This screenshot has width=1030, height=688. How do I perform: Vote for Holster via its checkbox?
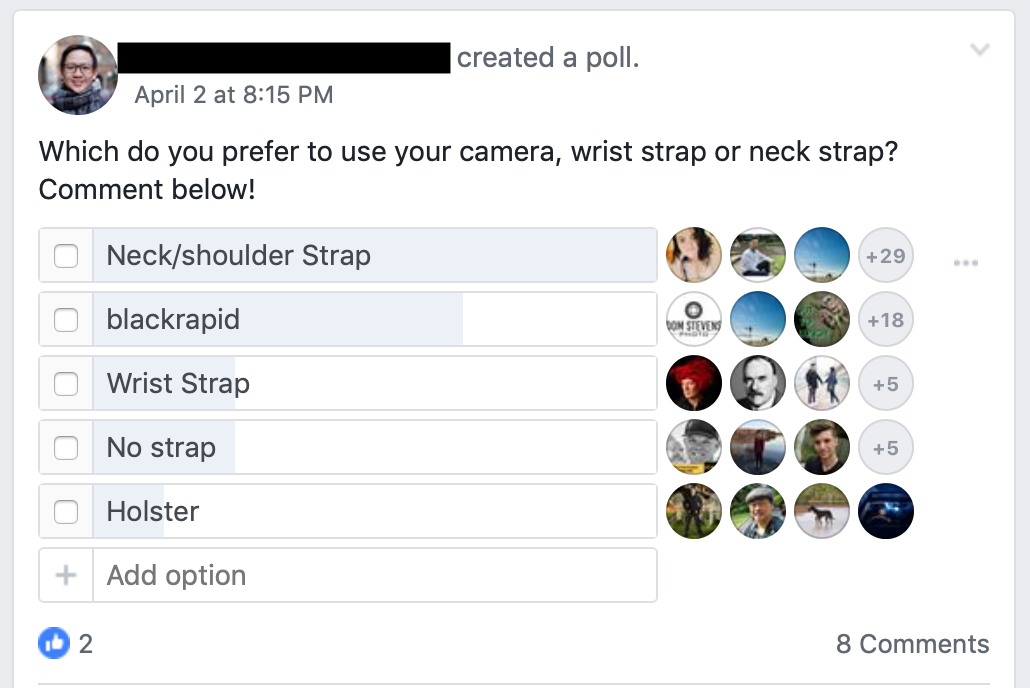pyautogui.click(x=66, y=512)
